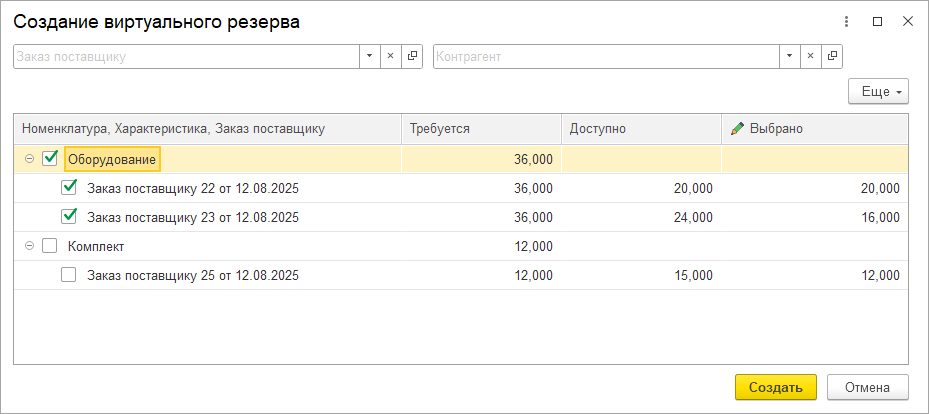This screenshot has width=929, height=414.
Task: Click the Отмена button
Action: click(x=867, y=387)
